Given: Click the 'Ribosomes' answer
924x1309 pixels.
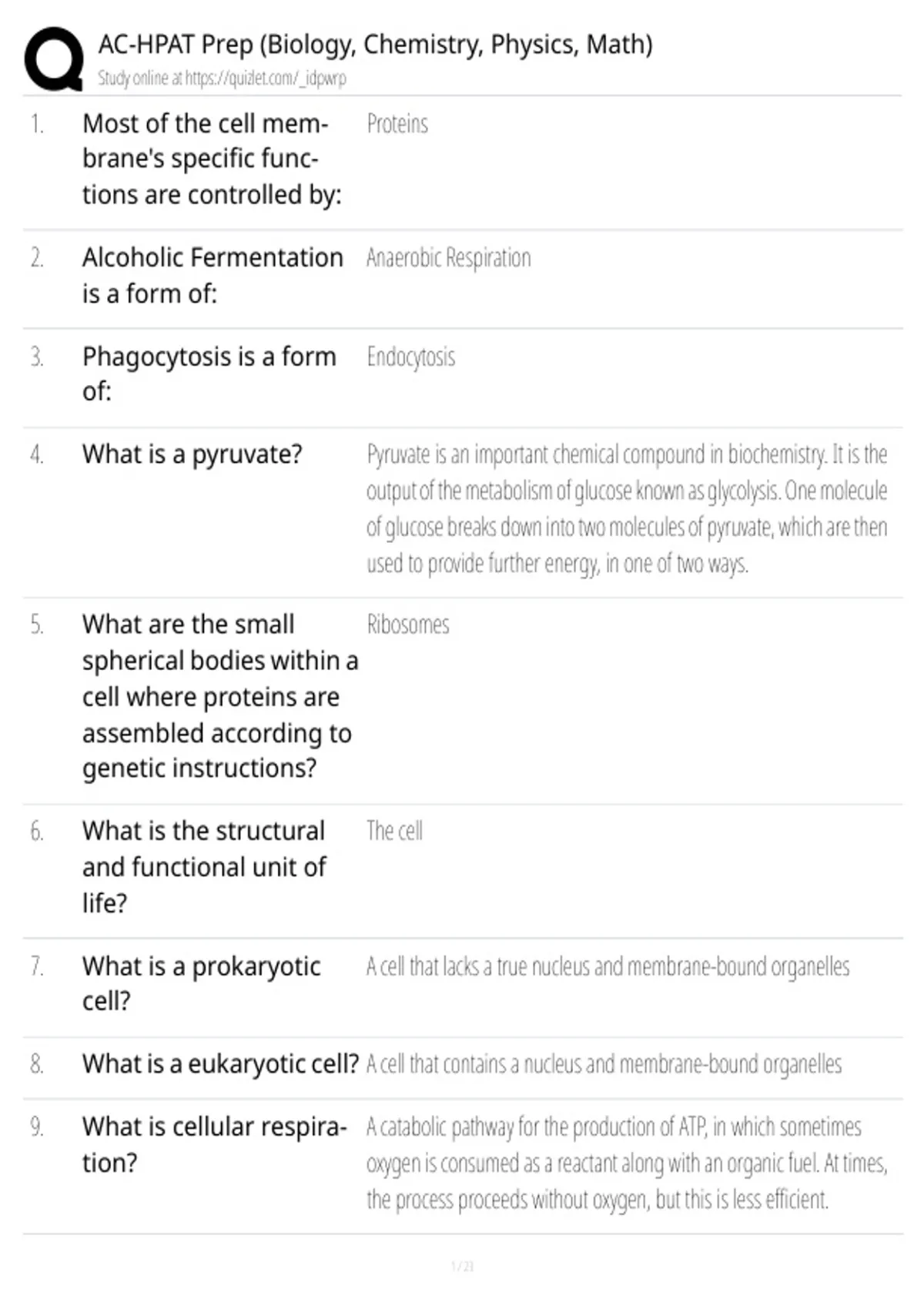Looking at the screenshot, I should coord(408,624).
